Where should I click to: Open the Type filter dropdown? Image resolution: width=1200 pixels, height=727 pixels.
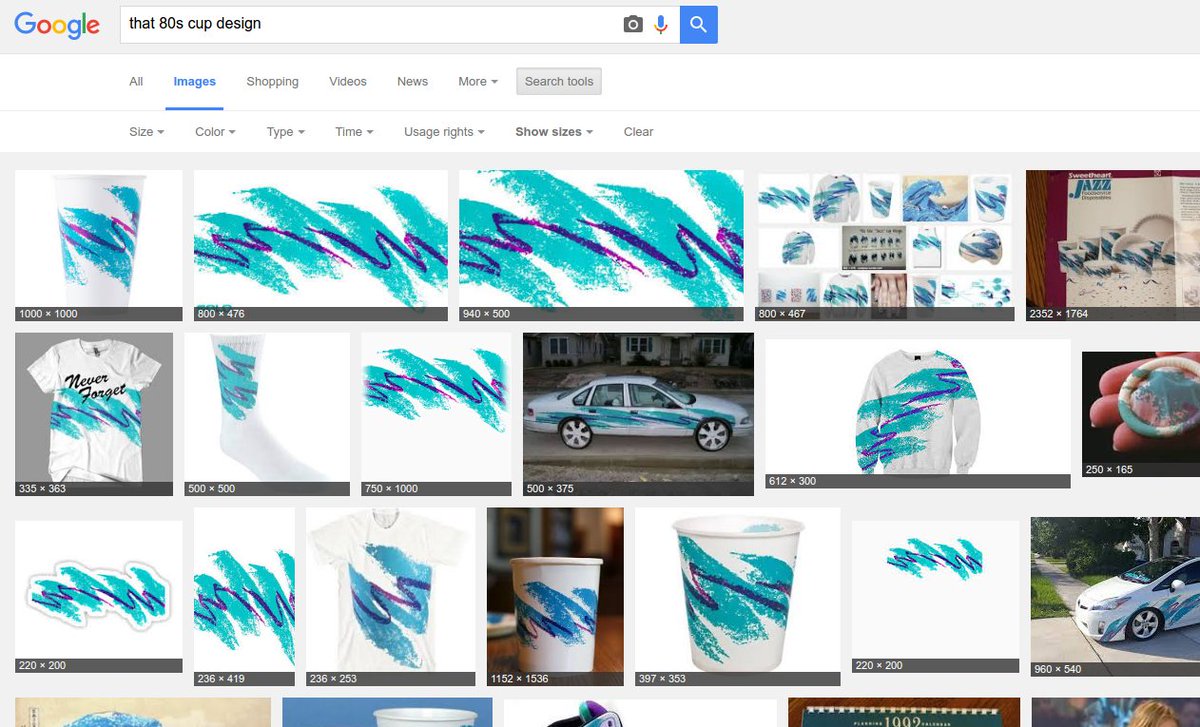point(285,132)
